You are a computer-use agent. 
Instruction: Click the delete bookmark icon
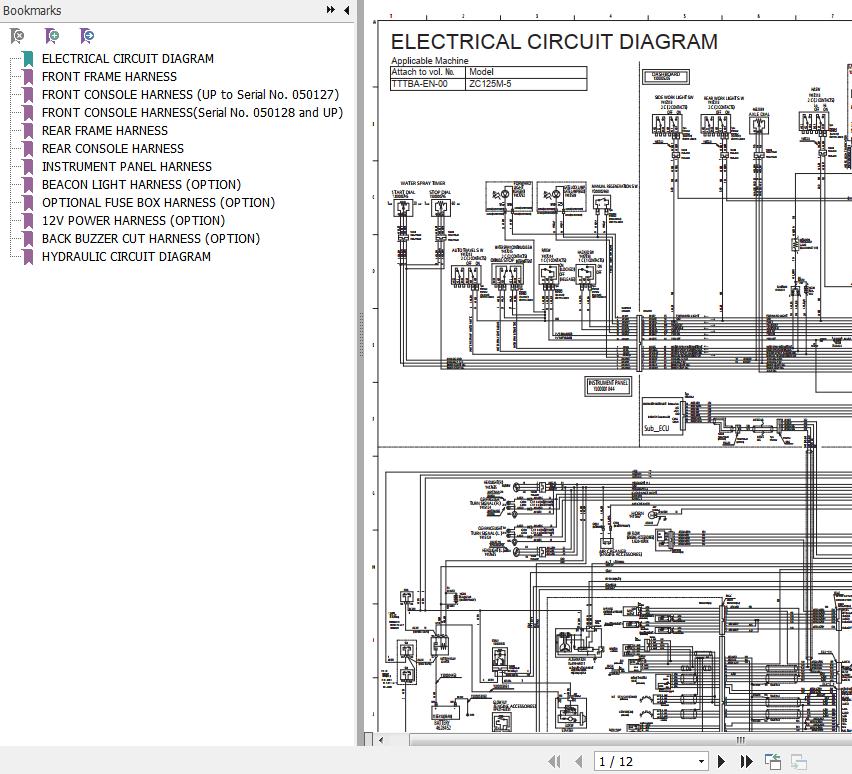pos(17,36)
